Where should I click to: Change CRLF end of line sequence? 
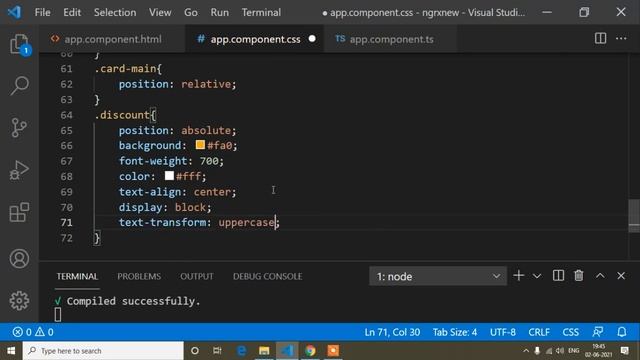pos(539,332)
